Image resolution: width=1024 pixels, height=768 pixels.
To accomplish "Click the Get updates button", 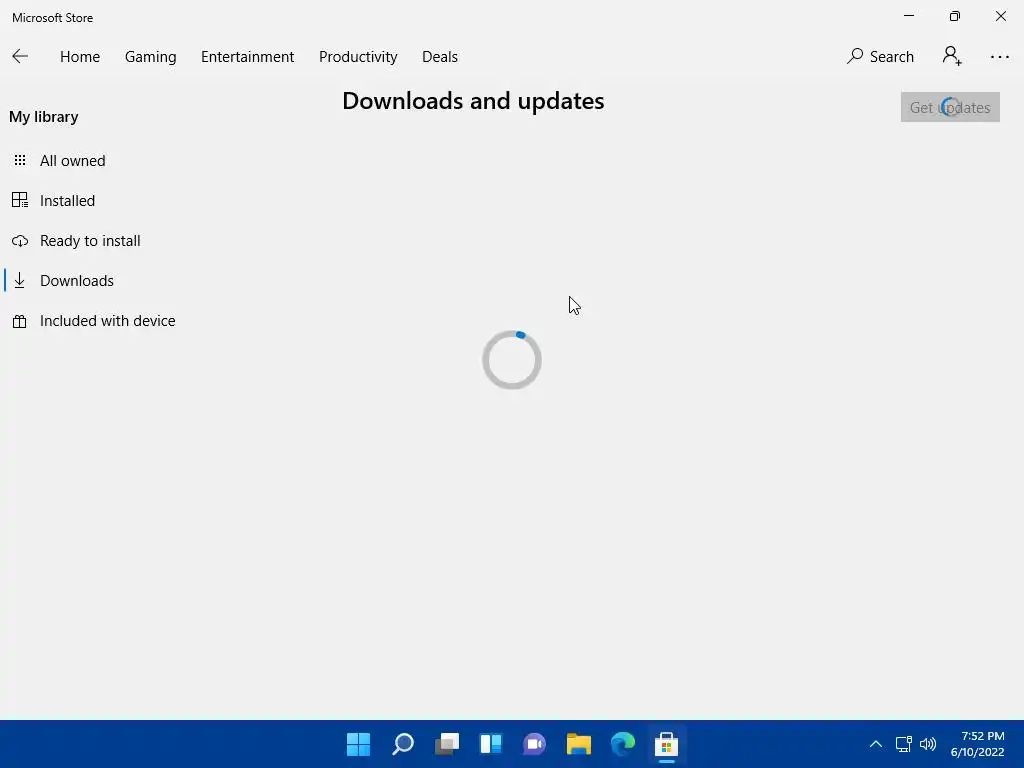I will tap(950, 107).
